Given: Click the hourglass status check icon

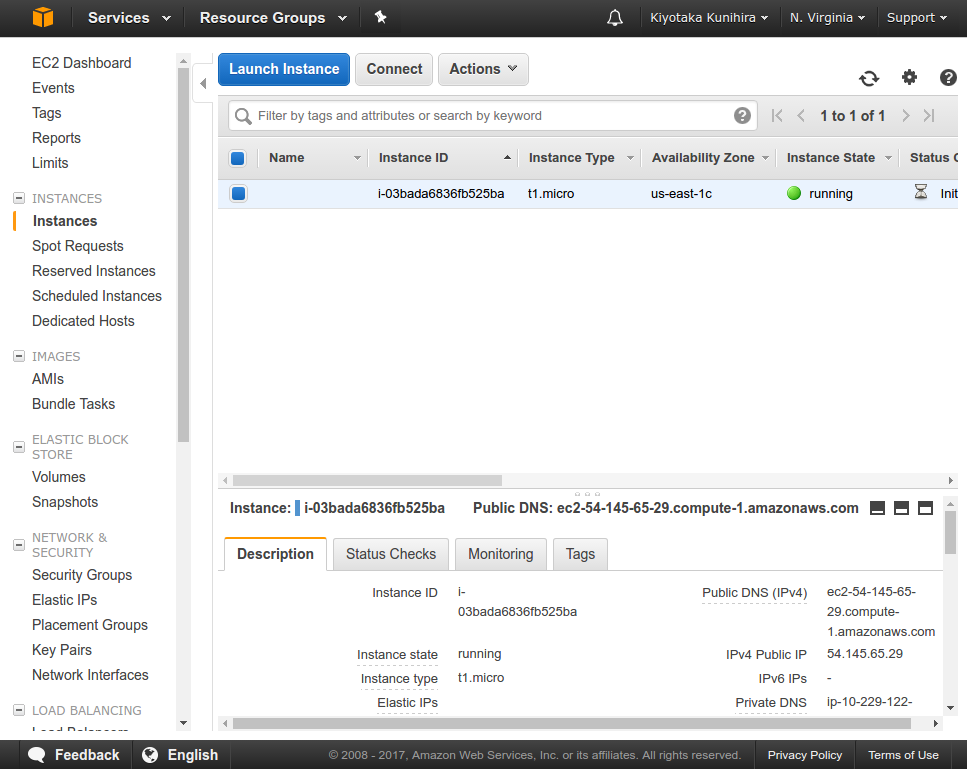Looking at the screenshot, I should tap(920, 192).
